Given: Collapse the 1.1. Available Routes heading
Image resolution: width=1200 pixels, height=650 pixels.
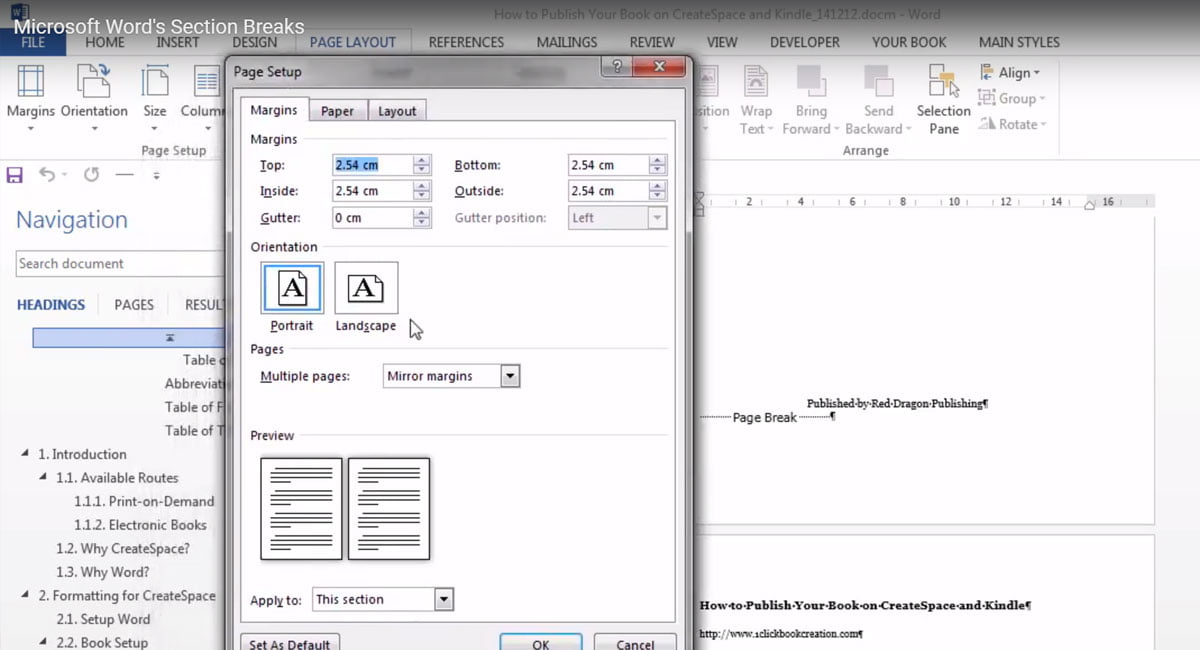Looking at the screenshot, I should coord(43,478).
